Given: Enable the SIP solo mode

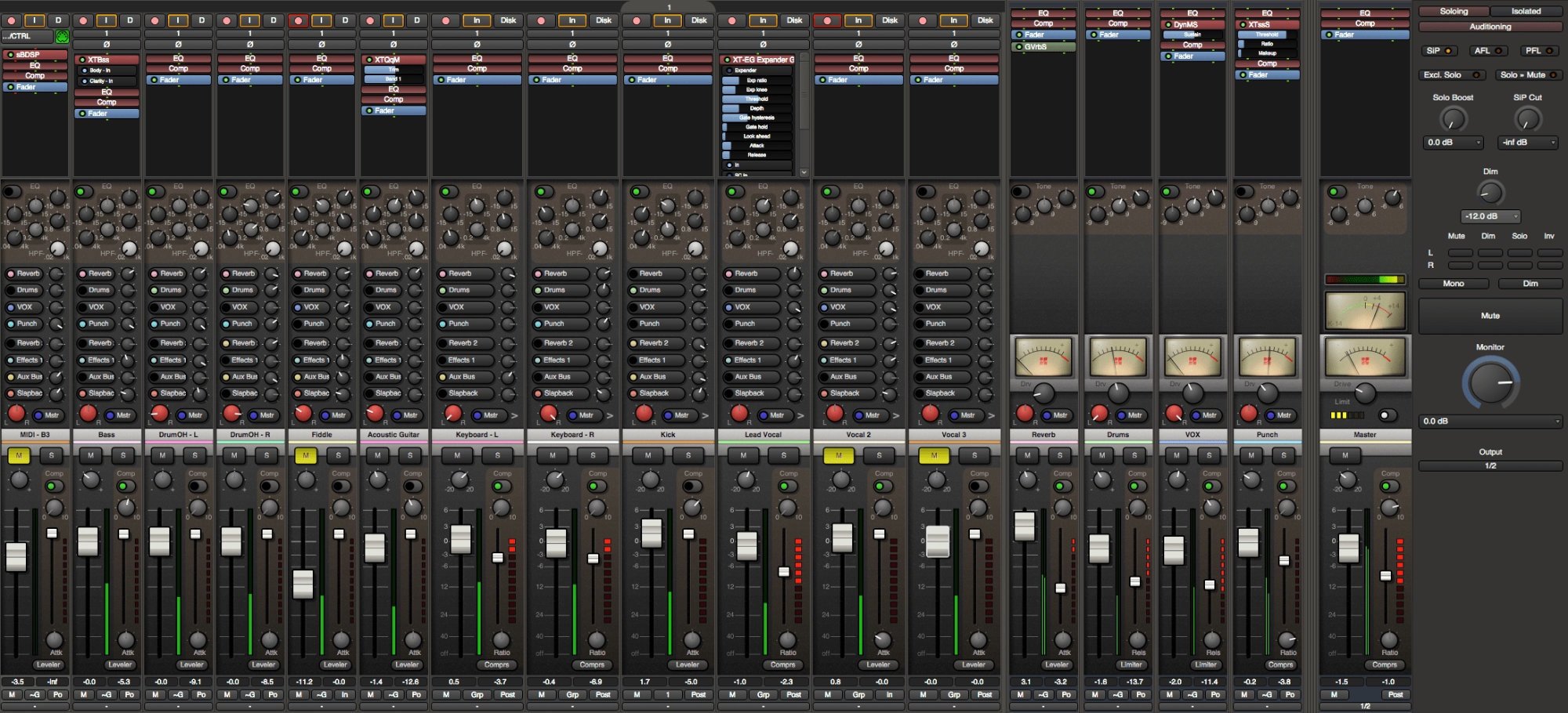Looking at the screenshot, I should tap(1439, 51).
